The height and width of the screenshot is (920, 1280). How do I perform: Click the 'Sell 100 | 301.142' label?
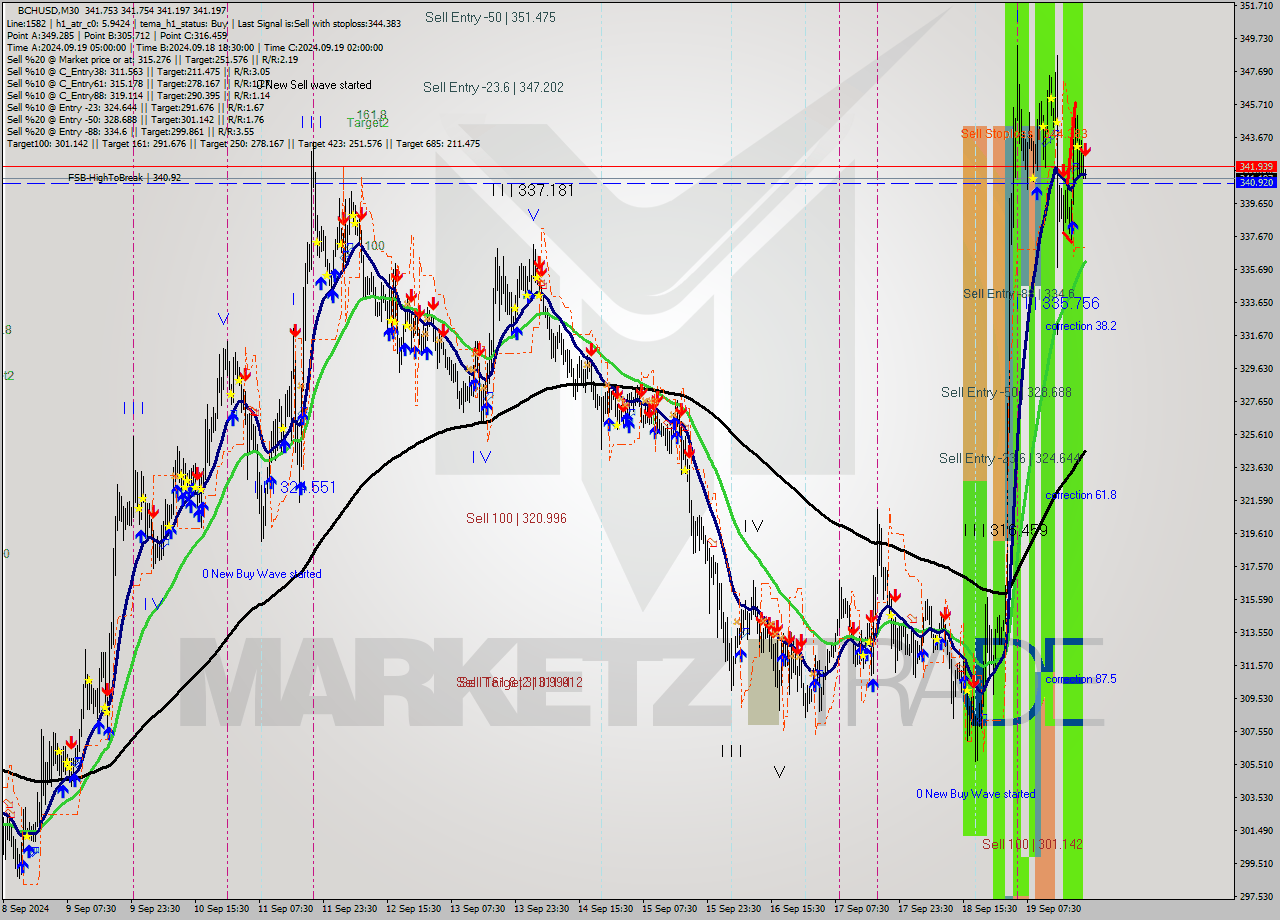[x=1032, y=844]
